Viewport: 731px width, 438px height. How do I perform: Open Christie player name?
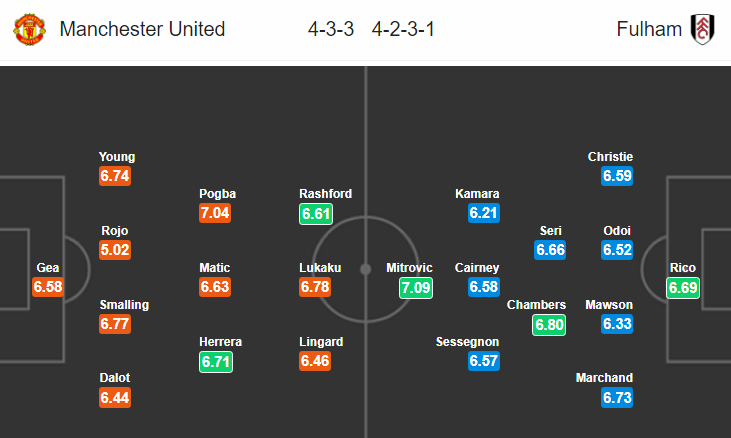pyautogui.click(x=610, y=157)
